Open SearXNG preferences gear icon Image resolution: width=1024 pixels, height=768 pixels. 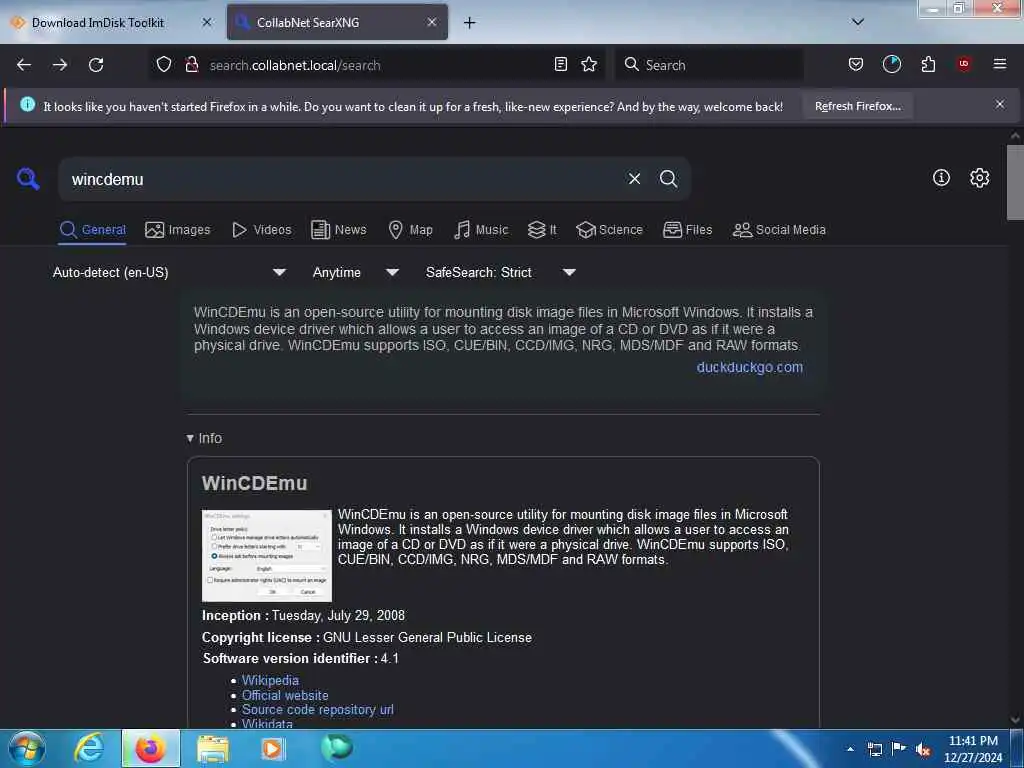point(979,178)
